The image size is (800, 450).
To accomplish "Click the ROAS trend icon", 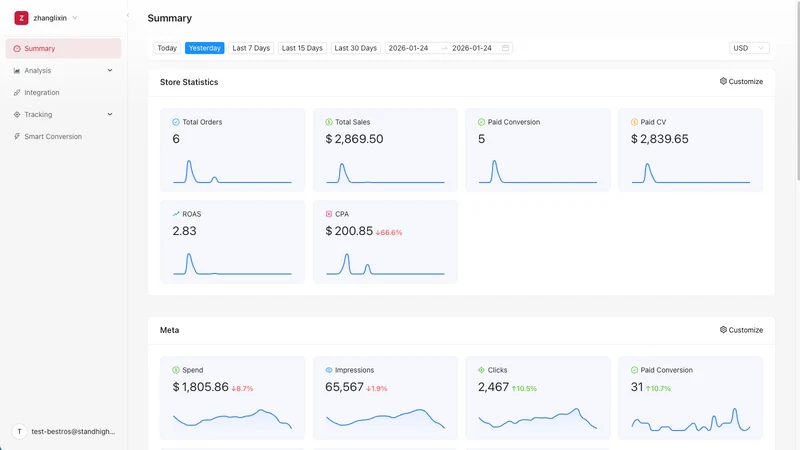I will (176, 214).
